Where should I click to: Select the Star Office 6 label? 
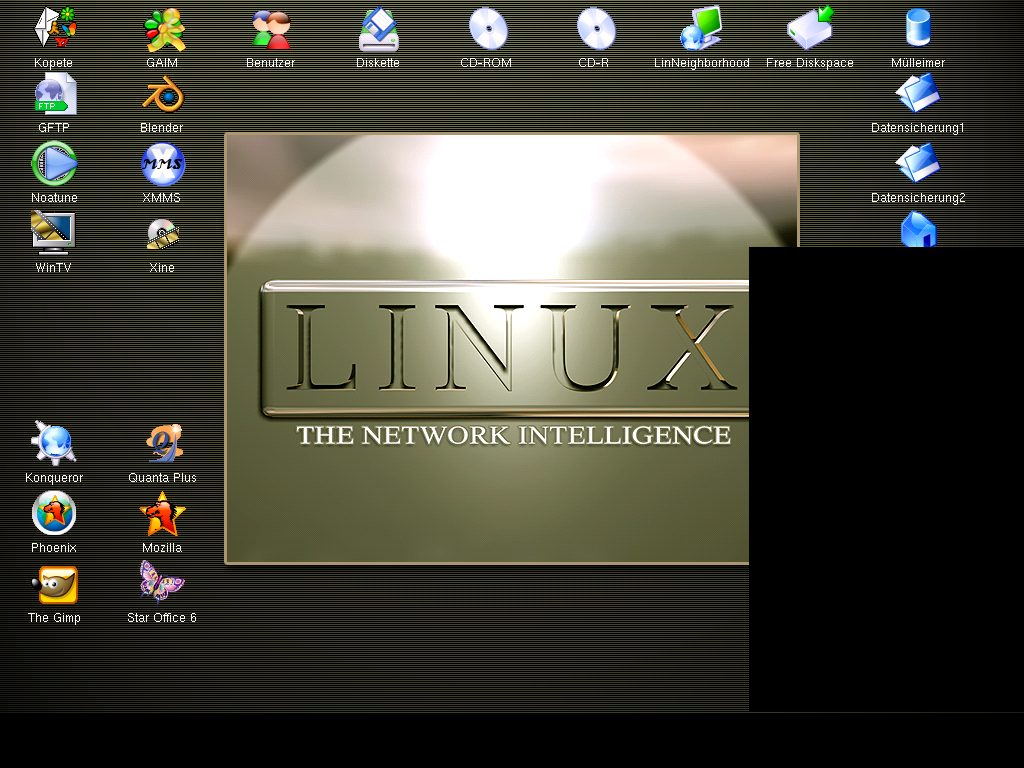(x=162, y=618)
